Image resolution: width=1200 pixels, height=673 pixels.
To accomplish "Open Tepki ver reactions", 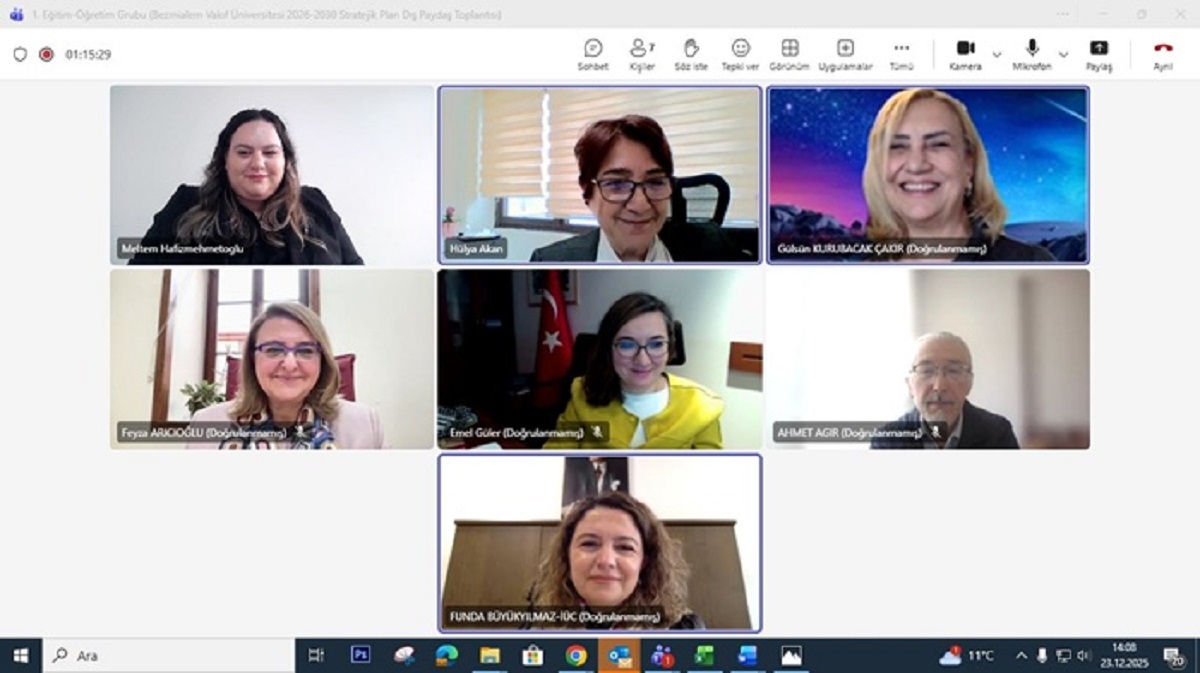I will click(x=740, y=53).
